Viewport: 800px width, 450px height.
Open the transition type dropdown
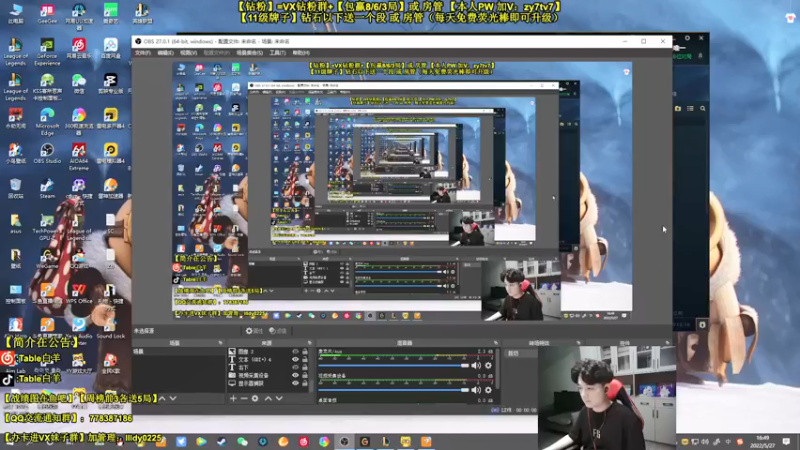[520, 353]
